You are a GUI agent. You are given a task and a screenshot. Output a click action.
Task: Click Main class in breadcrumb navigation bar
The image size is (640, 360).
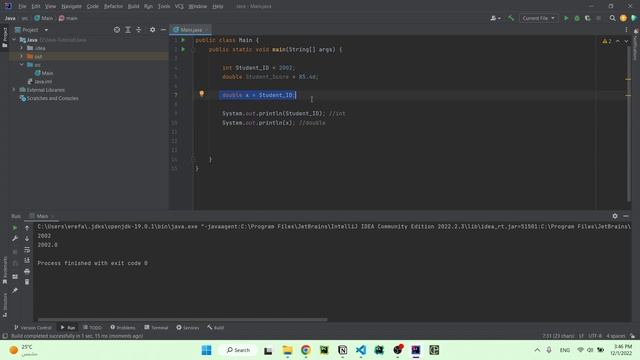tap(44, 18)
